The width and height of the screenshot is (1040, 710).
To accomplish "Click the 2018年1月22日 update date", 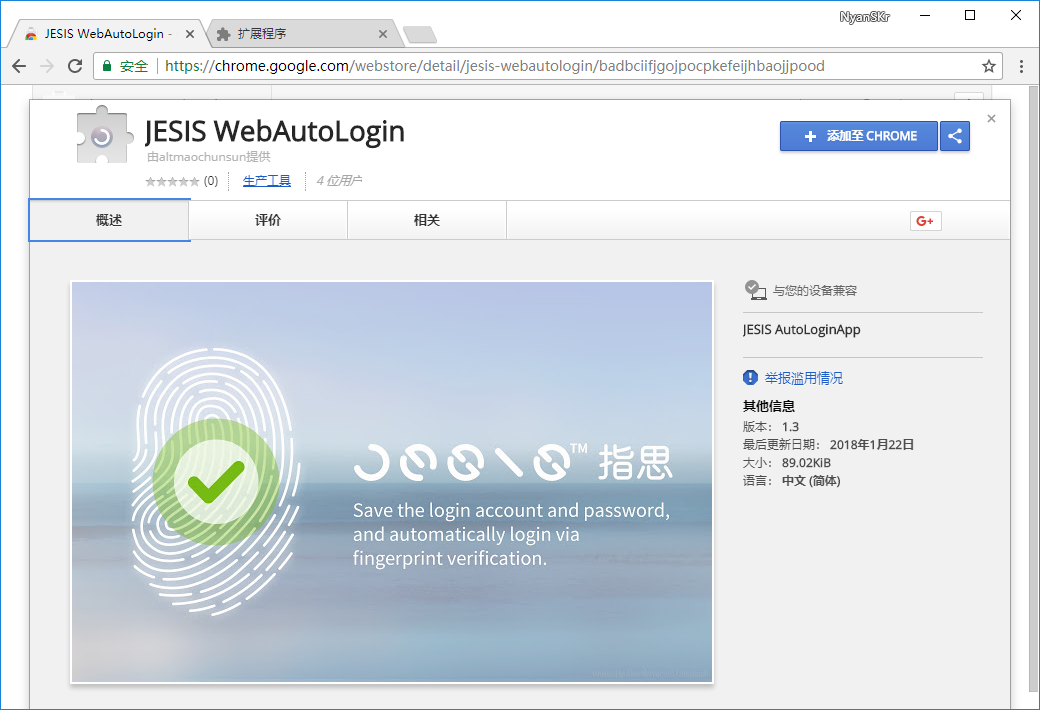I will click(x=872, y=445).
